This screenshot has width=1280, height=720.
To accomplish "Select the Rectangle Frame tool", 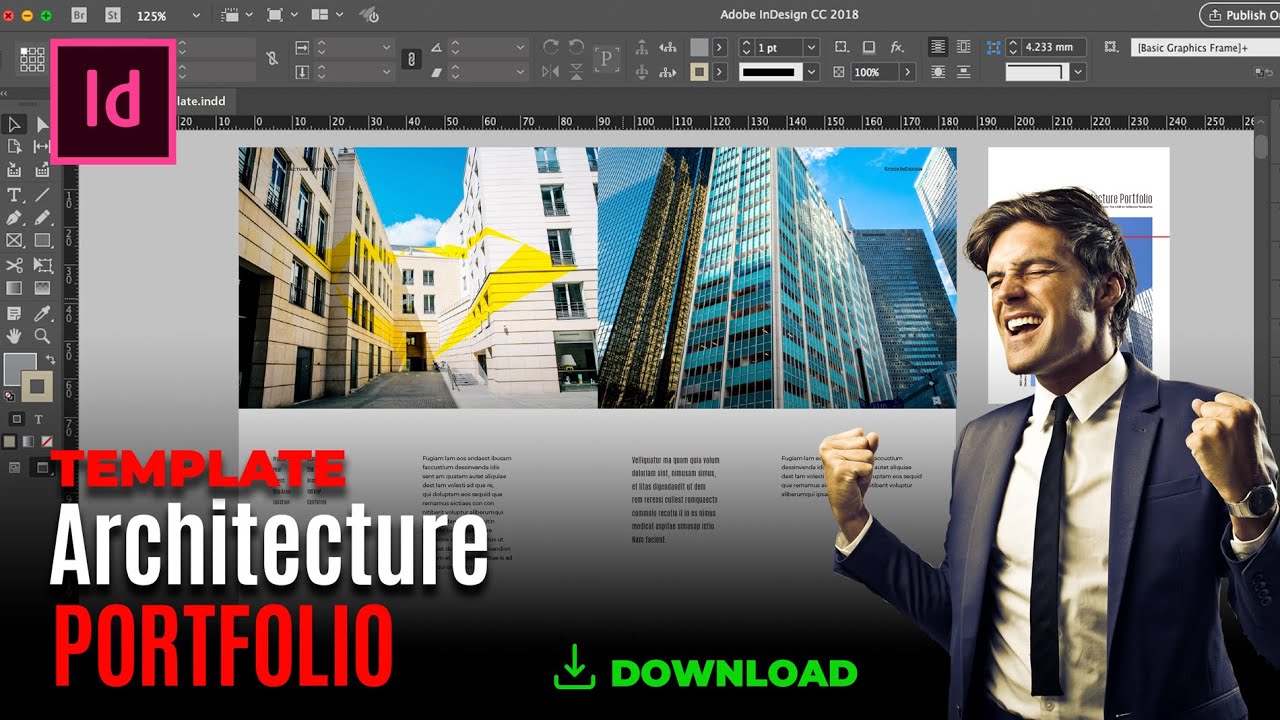I will pos(14,241).
